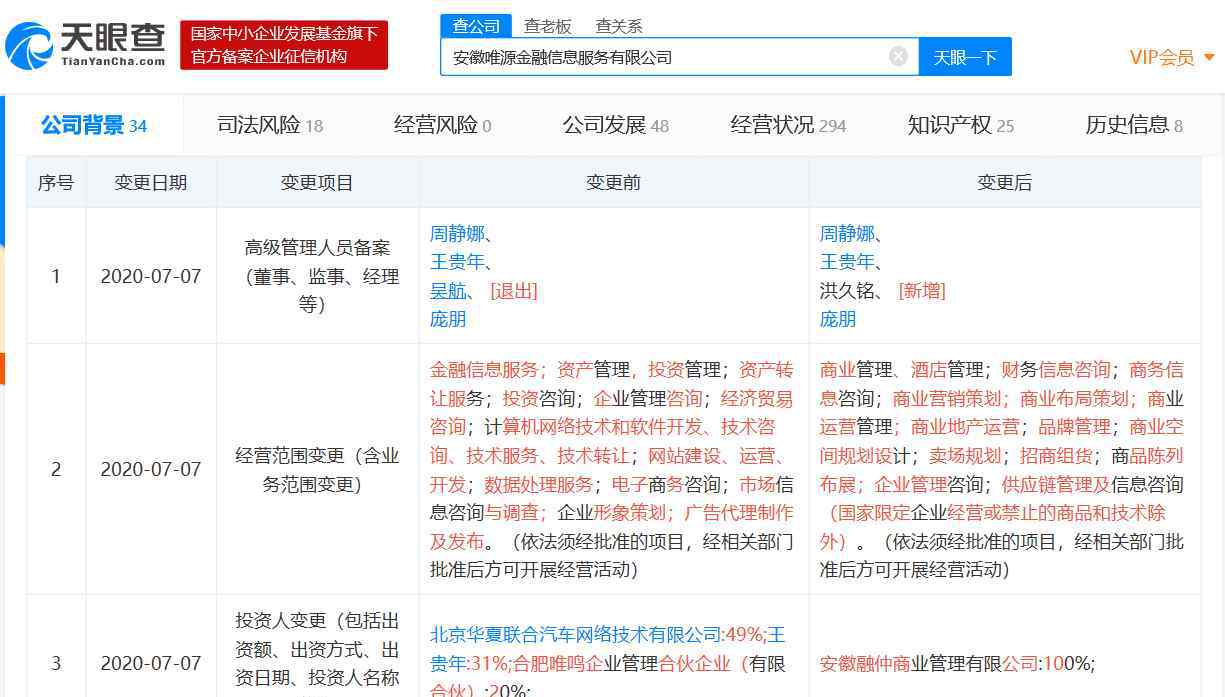Switch to the 查关系 search tab

[x=619, y=26]
